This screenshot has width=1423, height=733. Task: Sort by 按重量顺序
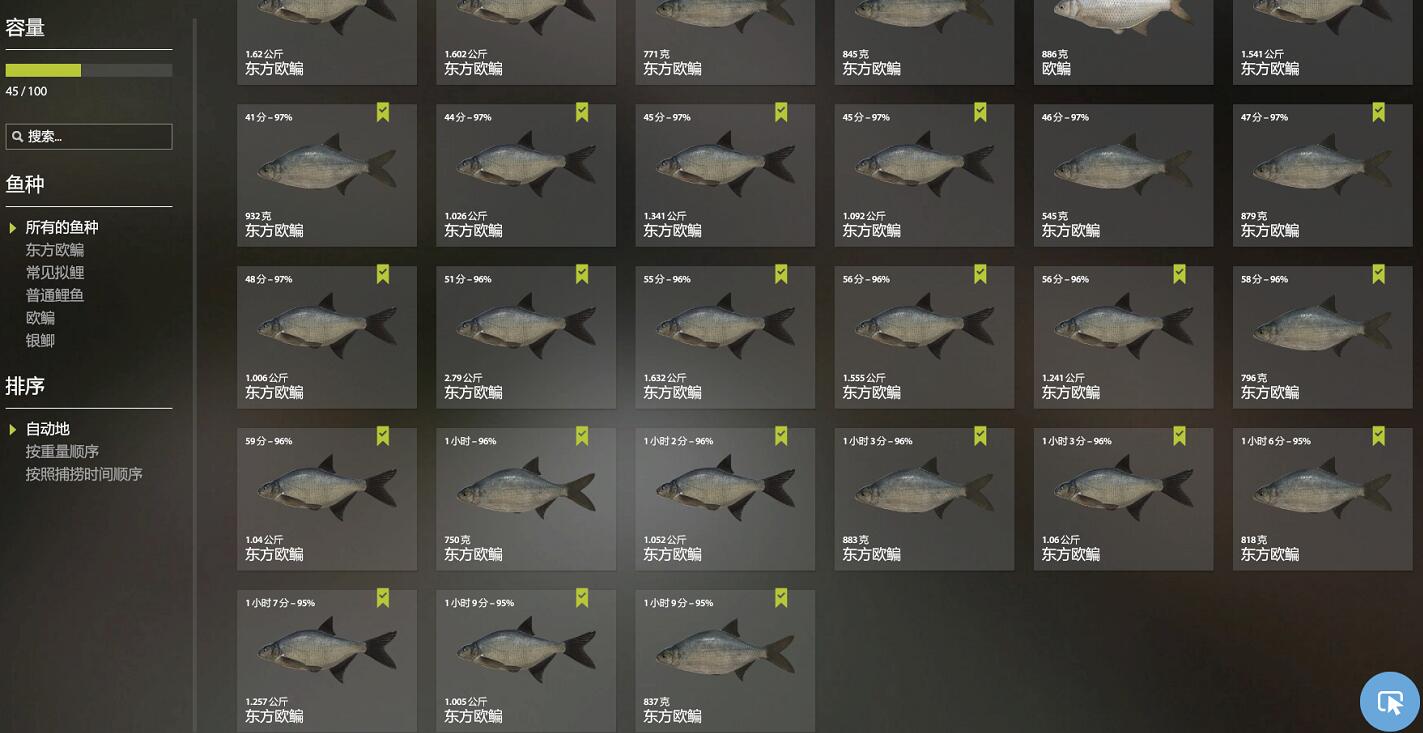(62, 452)
